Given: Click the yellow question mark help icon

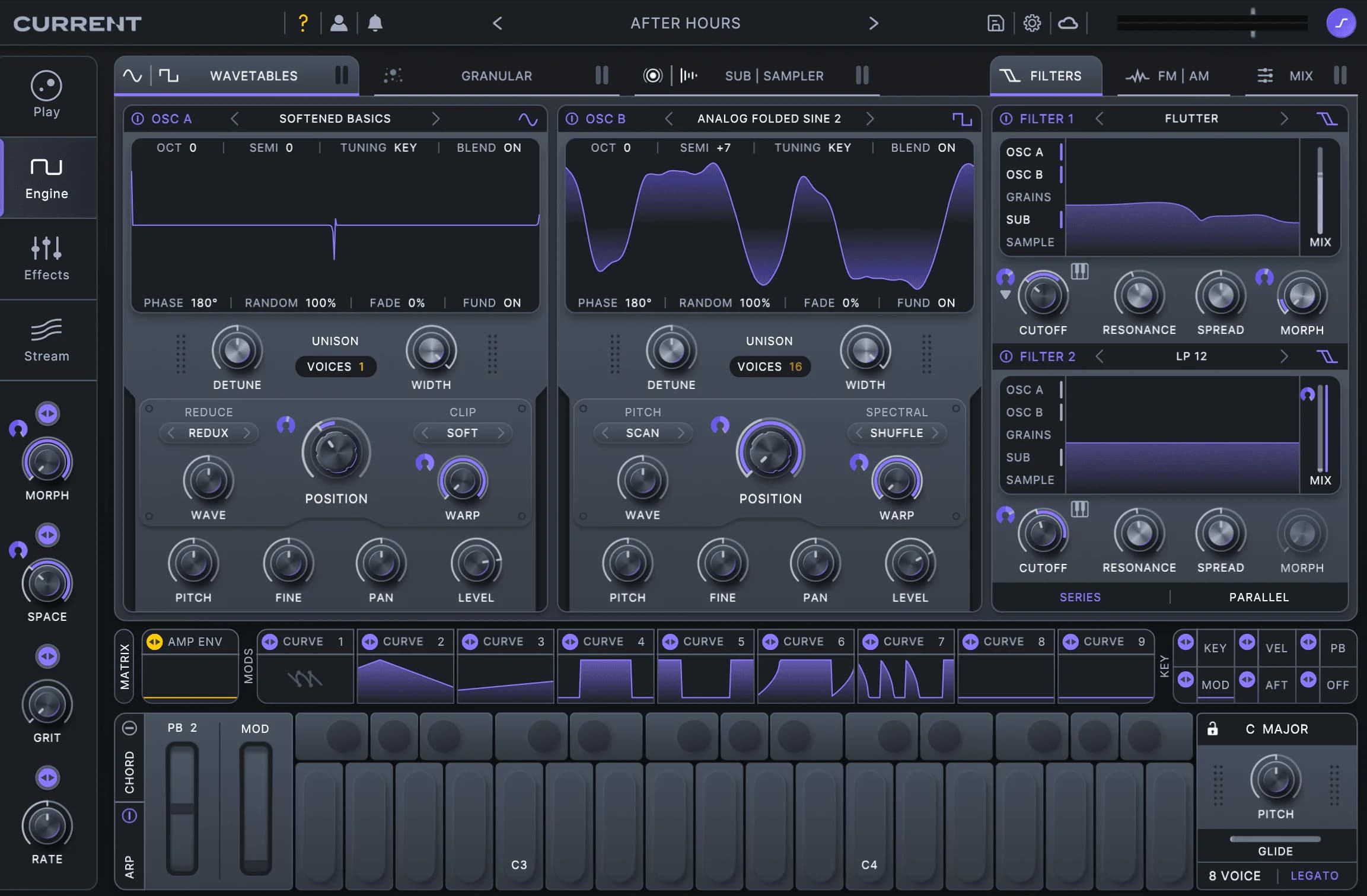Looking at the screenshot, I should (303, 23).
